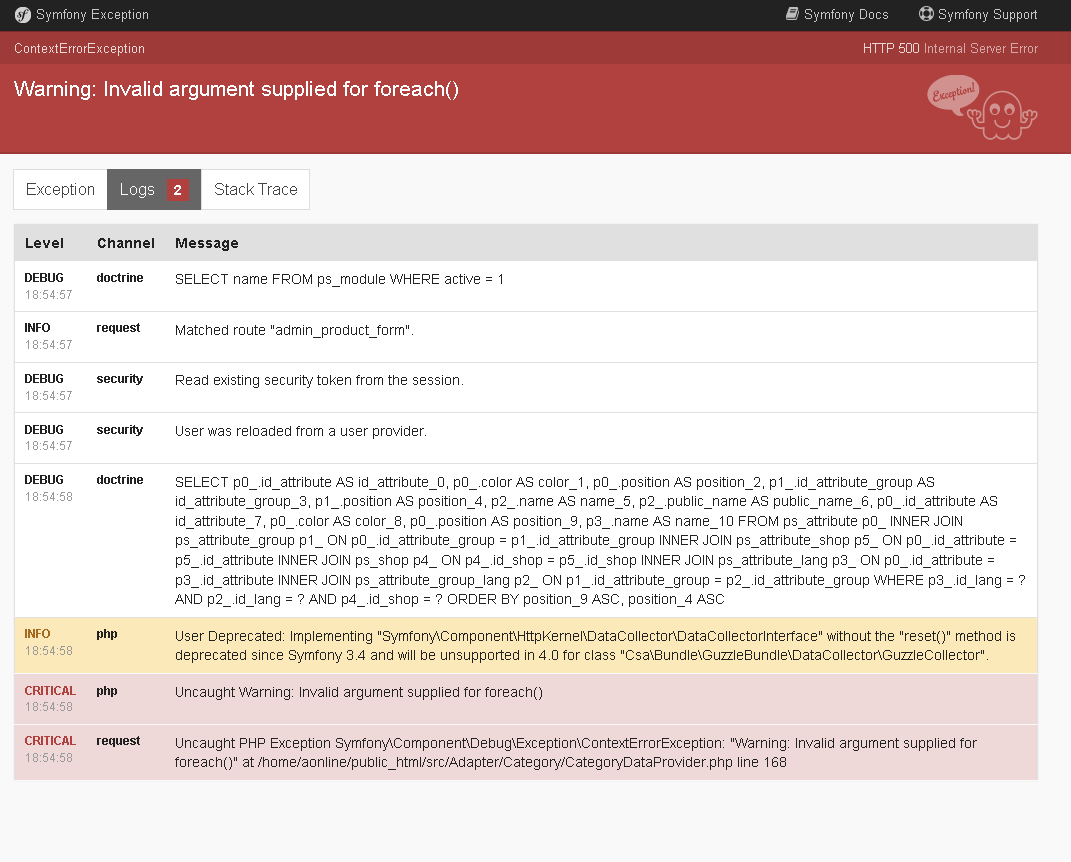Open the Stack Trace tab
The width and height of the screenshot is (1071, 862).
tap(255, 189)
